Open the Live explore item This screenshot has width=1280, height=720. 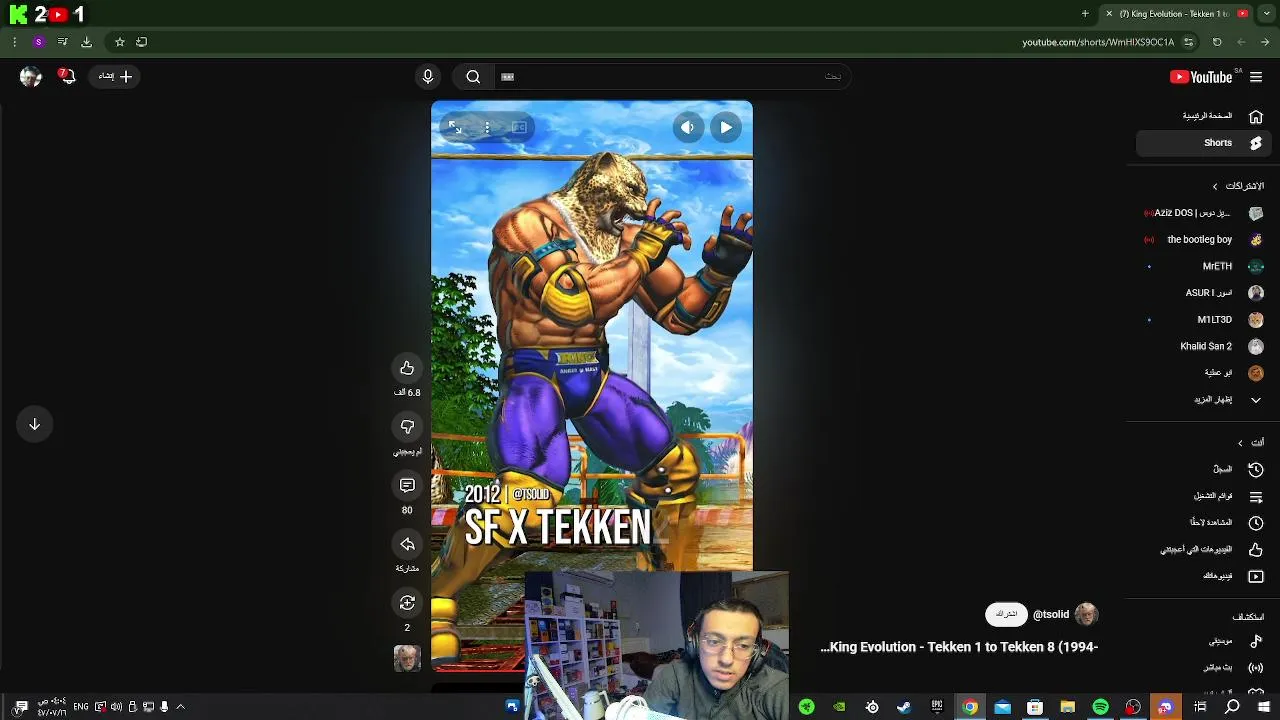[1204, 668]
